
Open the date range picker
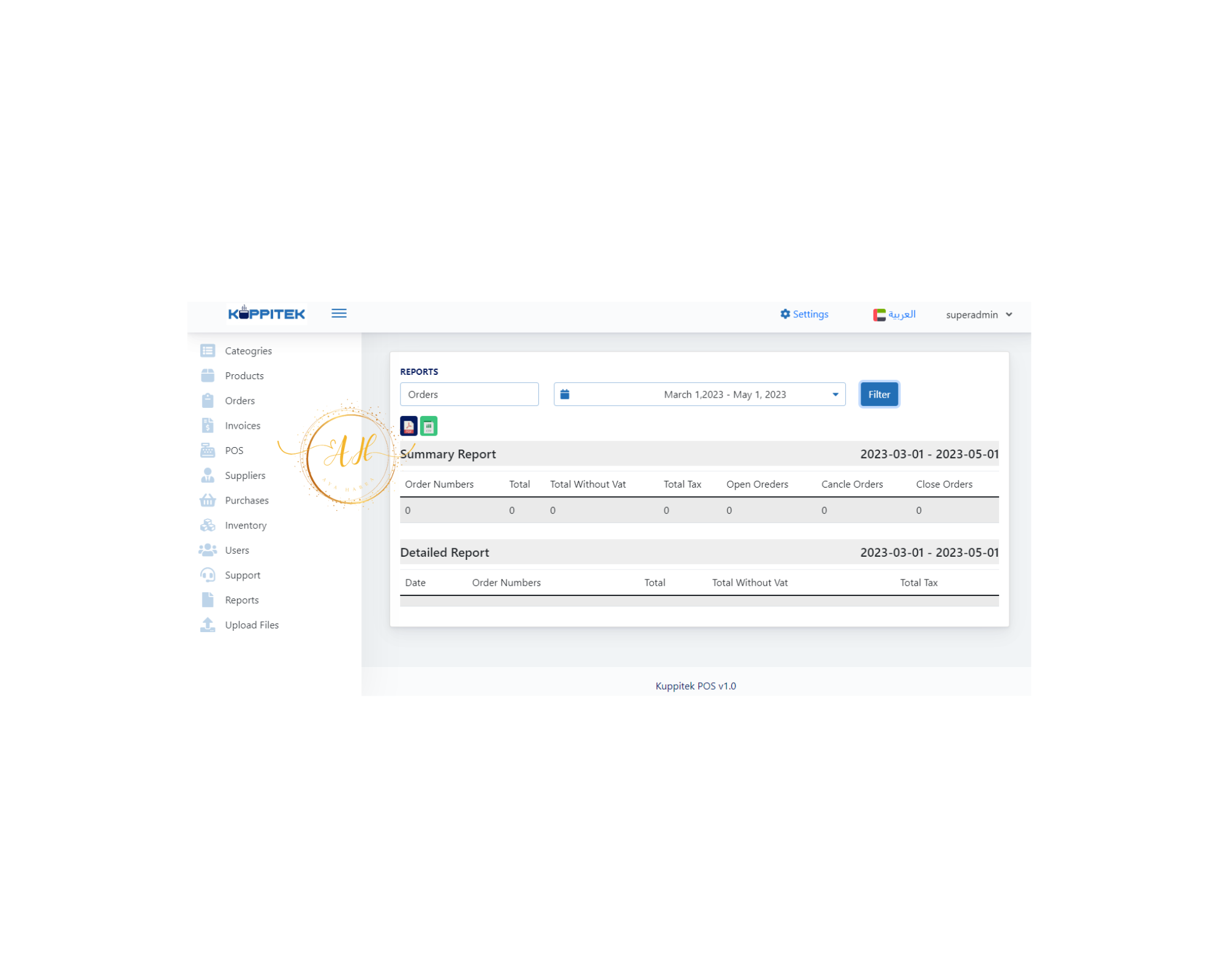pyautogui.click(x=699, y=394)
